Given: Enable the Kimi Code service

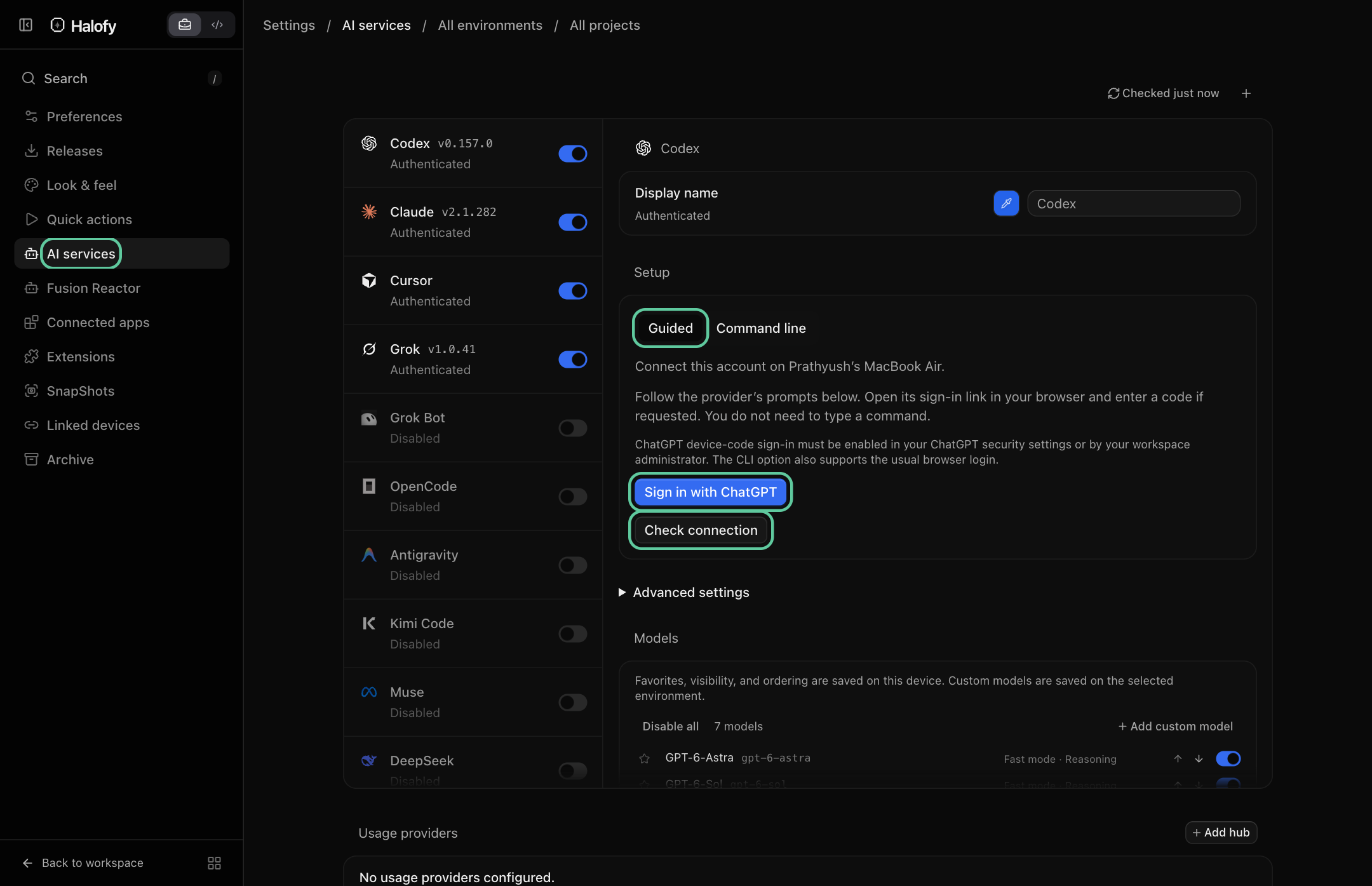Looking at the screenshot, I should pyautogui.click(x=572, y=634).
